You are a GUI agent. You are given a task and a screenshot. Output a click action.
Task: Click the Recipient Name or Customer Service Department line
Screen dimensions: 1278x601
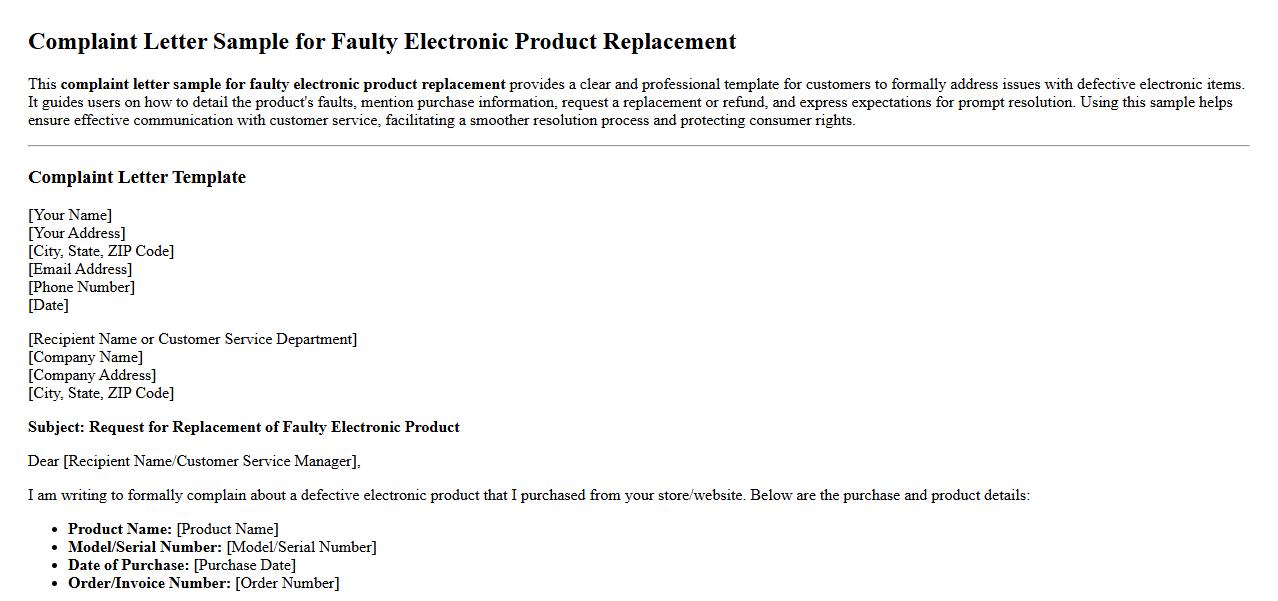[x=193, y=339]
